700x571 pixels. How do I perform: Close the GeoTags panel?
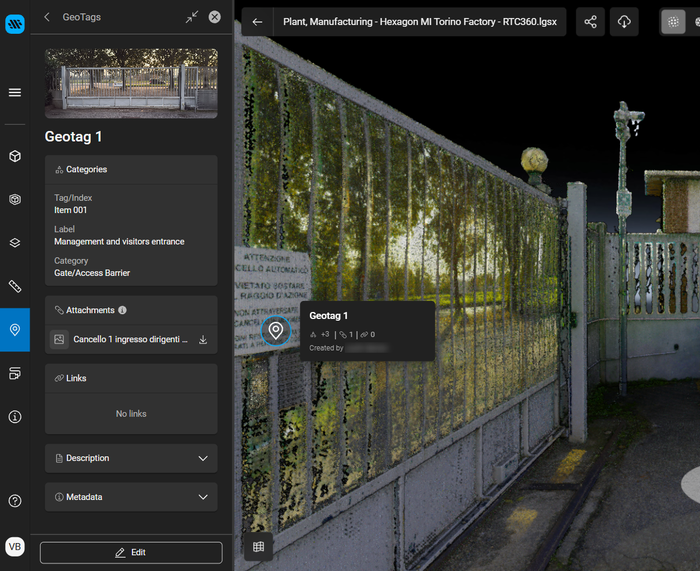[x=215, y=17]
